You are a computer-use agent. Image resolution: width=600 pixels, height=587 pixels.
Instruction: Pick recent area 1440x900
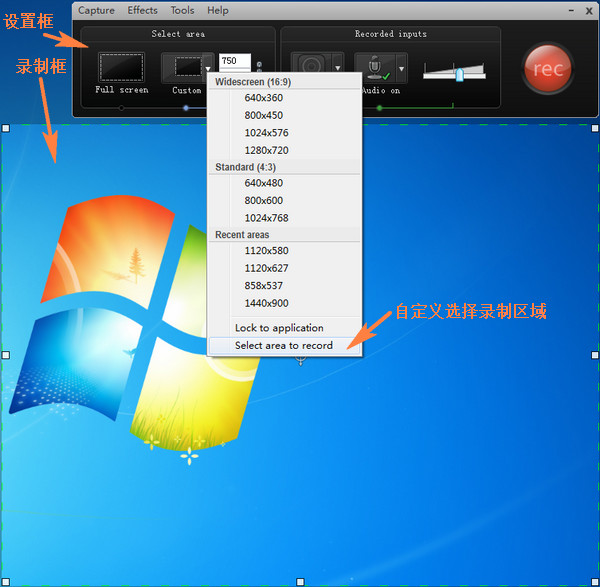[284, 303]
